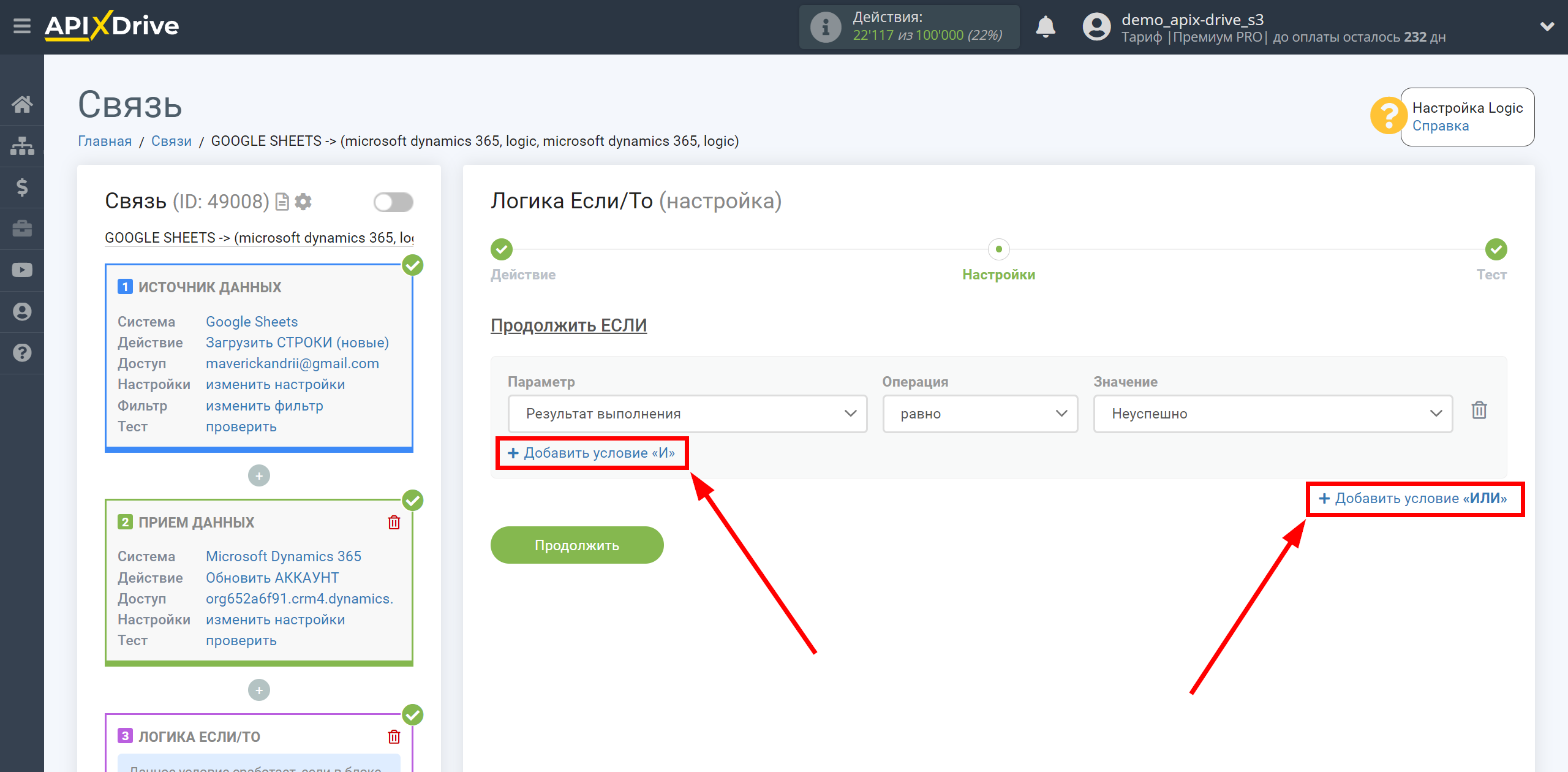Click проверить in data source block
The width and height of the screenshot is (1568, 772).
coord(241,426)
